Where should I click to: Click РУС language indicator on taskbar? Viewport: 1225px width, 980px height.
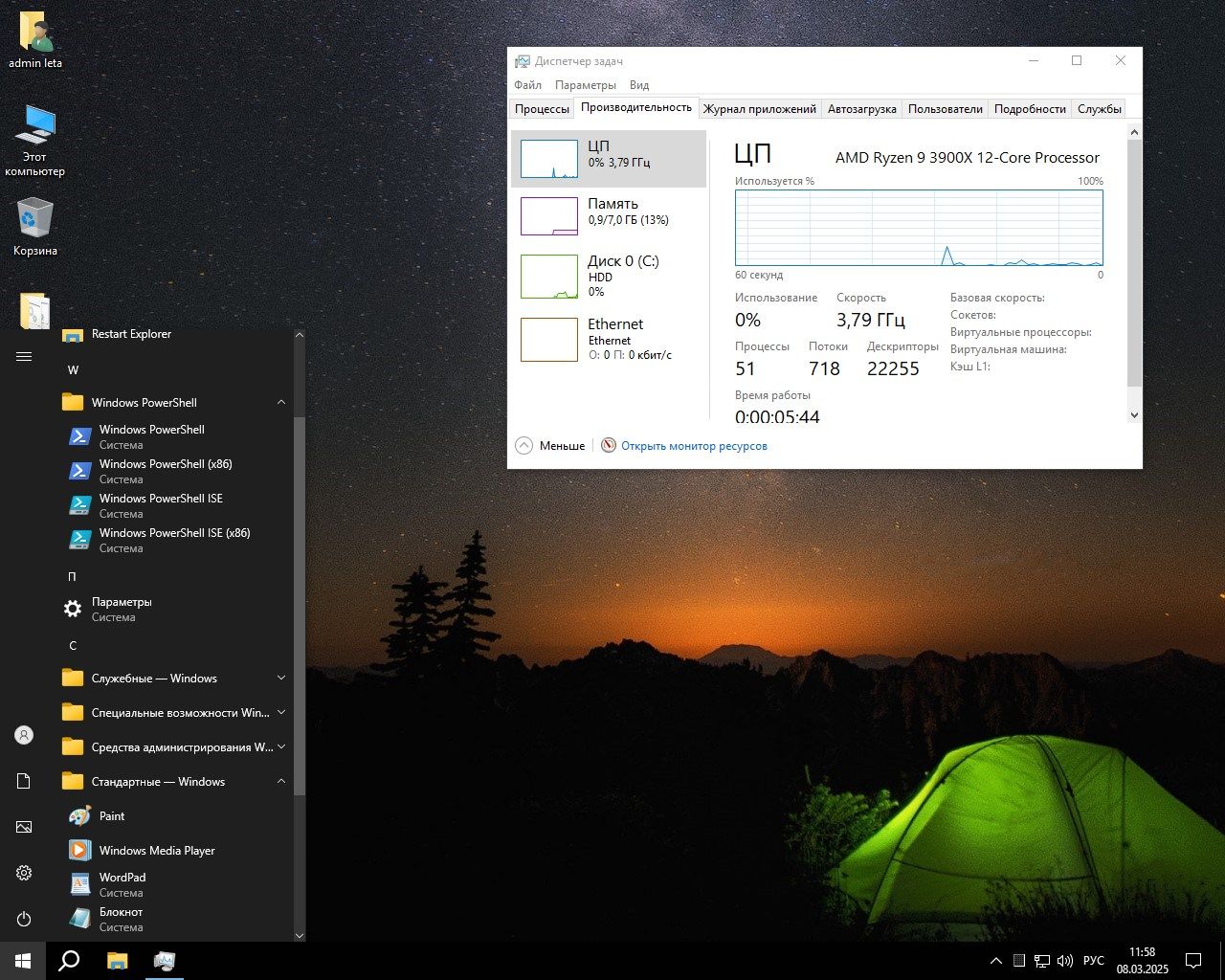(x=1094, y=961)
